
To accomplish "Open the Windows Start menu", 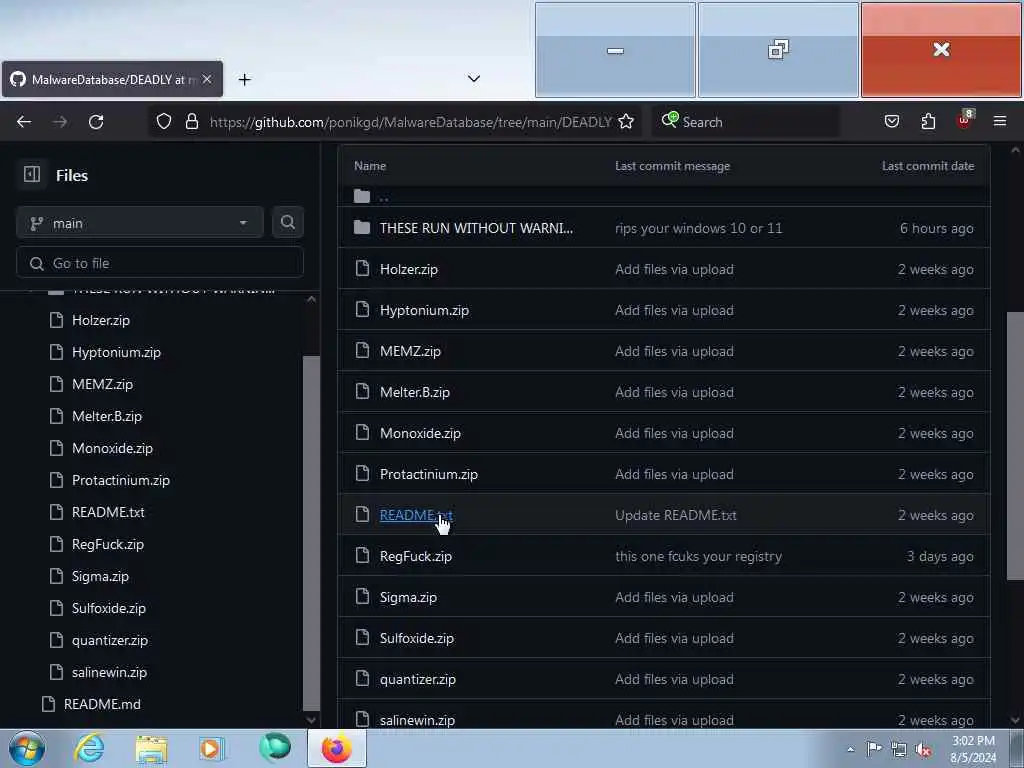I will coord(27,748).
